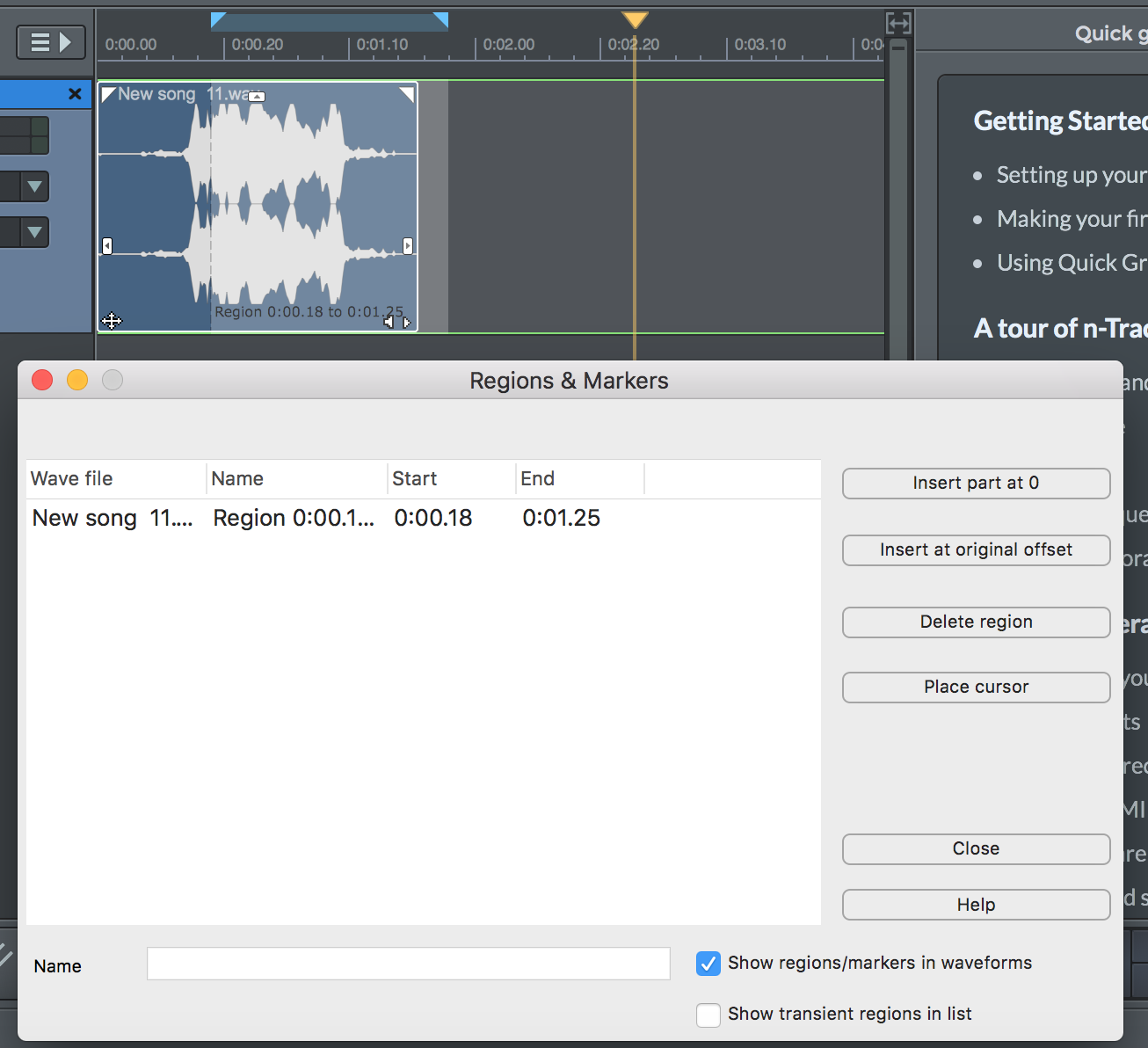This screenshot has width=1148, height=1048.
Task: Sort by Name column header
Action: [297, 478]
